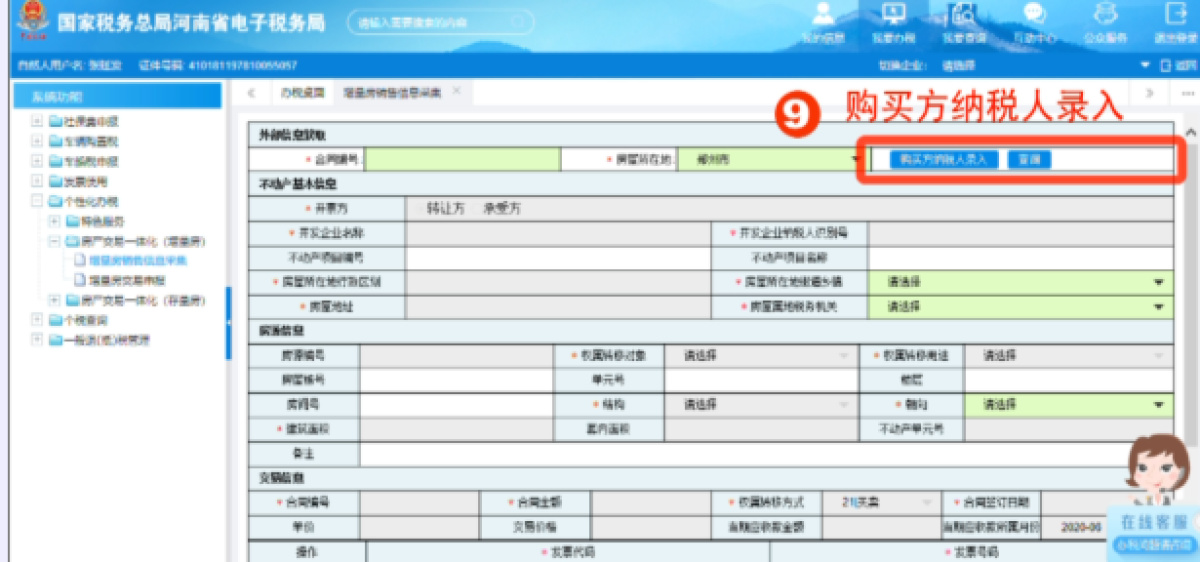Click the 单元号 input field
The width and height of the screenshot is (1200, 562).
[762, 380]
